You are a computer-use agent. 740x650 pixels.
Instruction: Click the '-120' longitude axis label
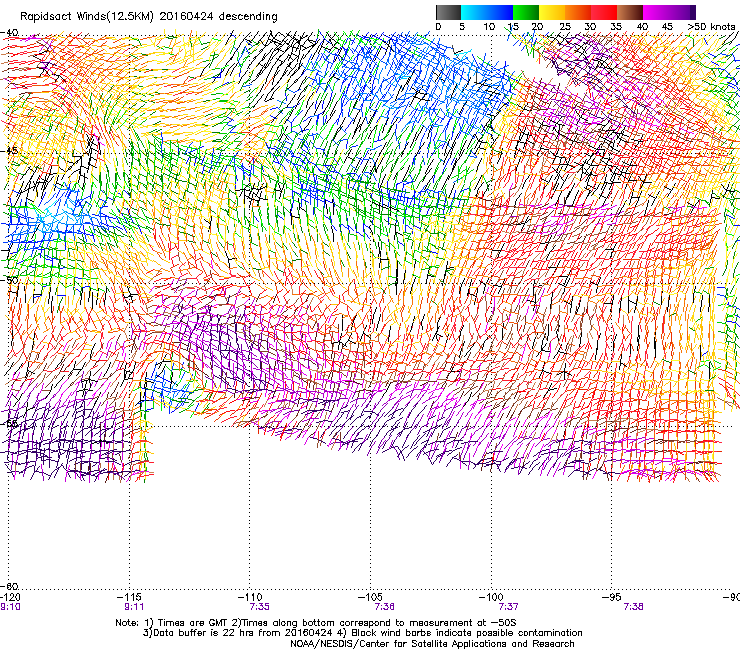click(10, 598)
